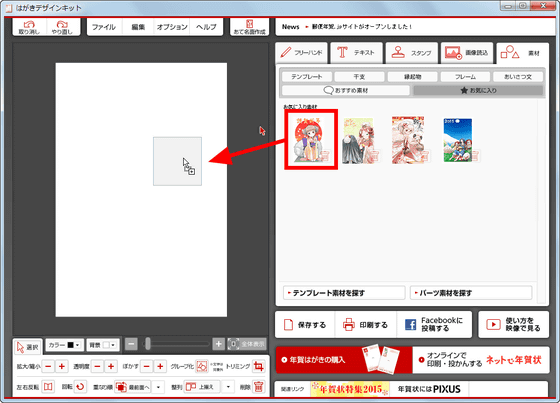The height and width of the screenshot is (403, 560).
Task: Open the address creation (あて名面作成) icon
Action: point(250,27)
